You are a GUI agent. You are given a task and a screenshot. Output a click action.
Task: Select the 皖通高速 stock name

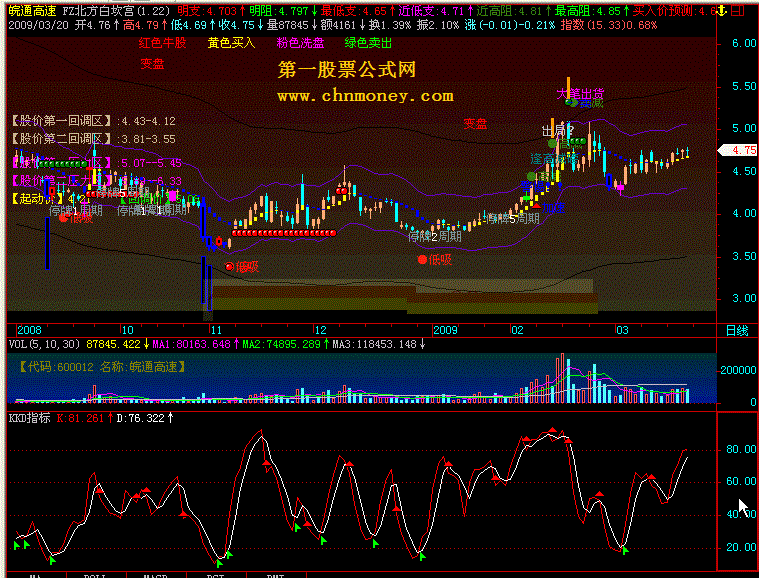[32, 11]
